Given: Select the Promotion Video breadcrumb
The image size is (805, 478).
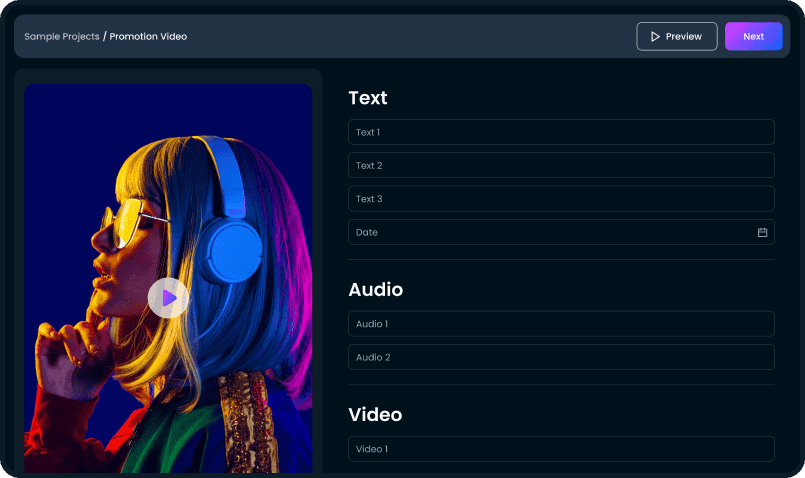Looking at the screenshot, I should [148, 36].
